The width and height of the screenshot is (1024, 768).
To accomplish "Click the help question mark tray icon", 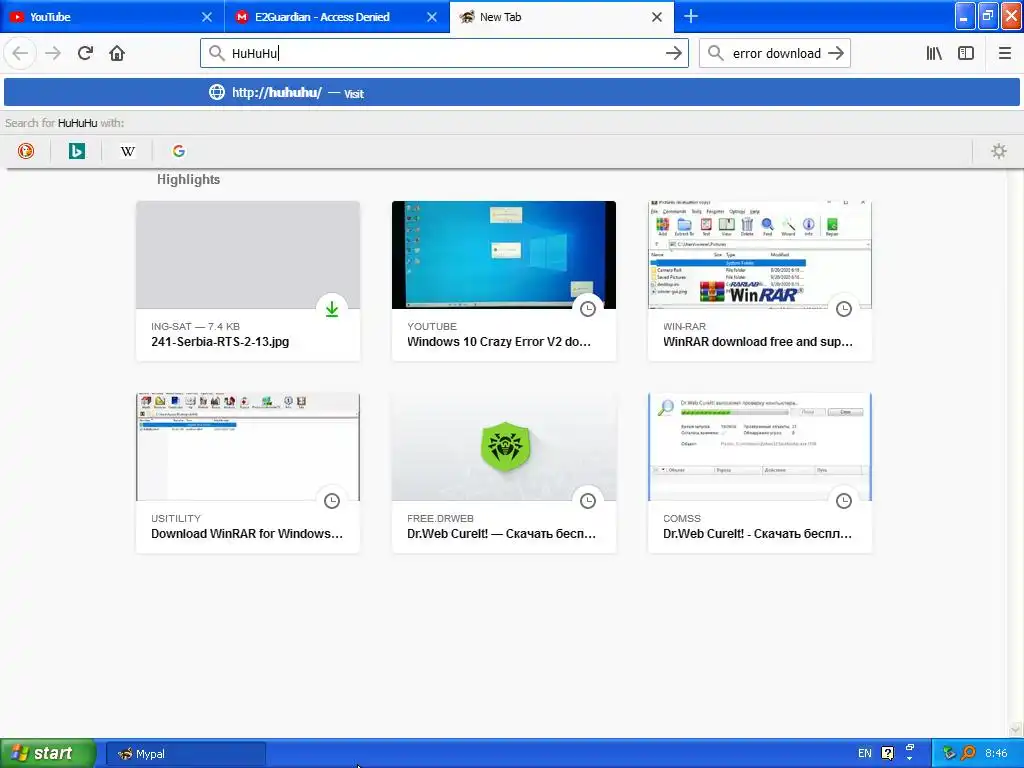I will coord(888,754).
